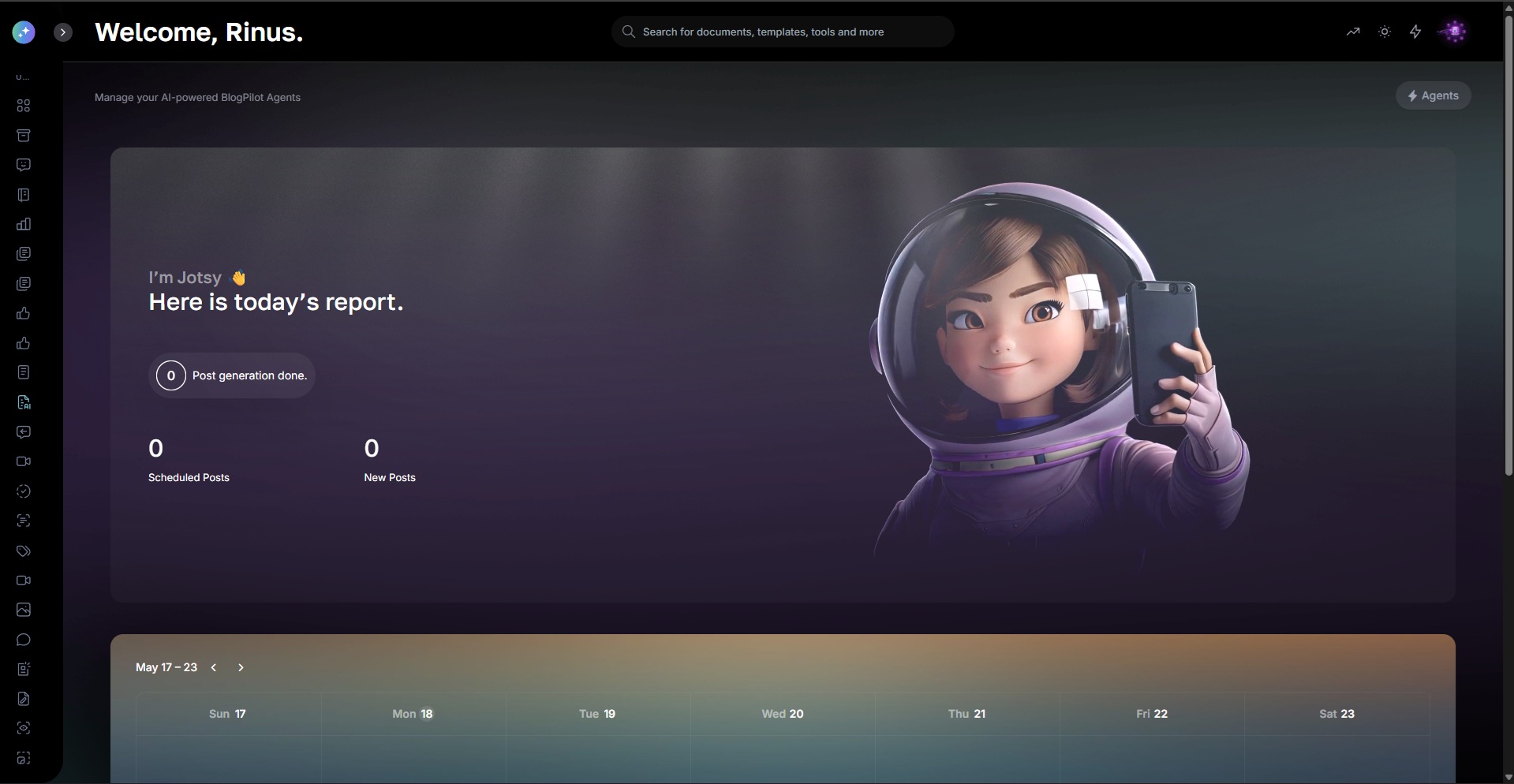
Task: Click the Welcome, Rinus. heading
Action: click(199, 32)
